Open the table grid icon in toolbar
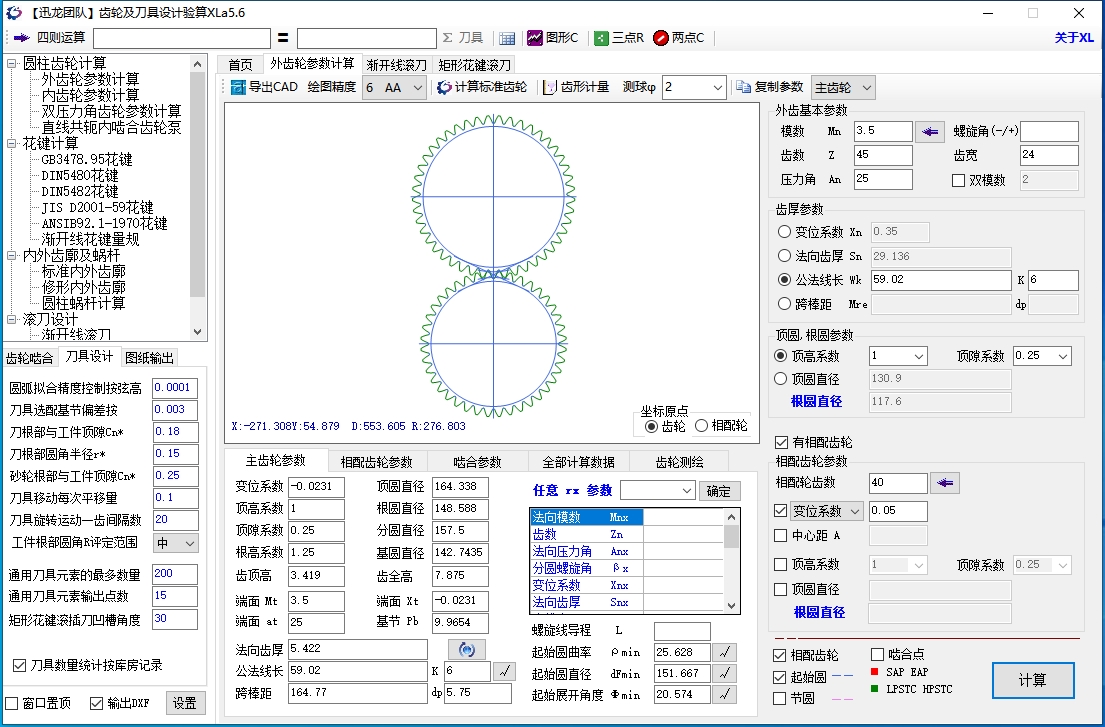 [507, 38]
